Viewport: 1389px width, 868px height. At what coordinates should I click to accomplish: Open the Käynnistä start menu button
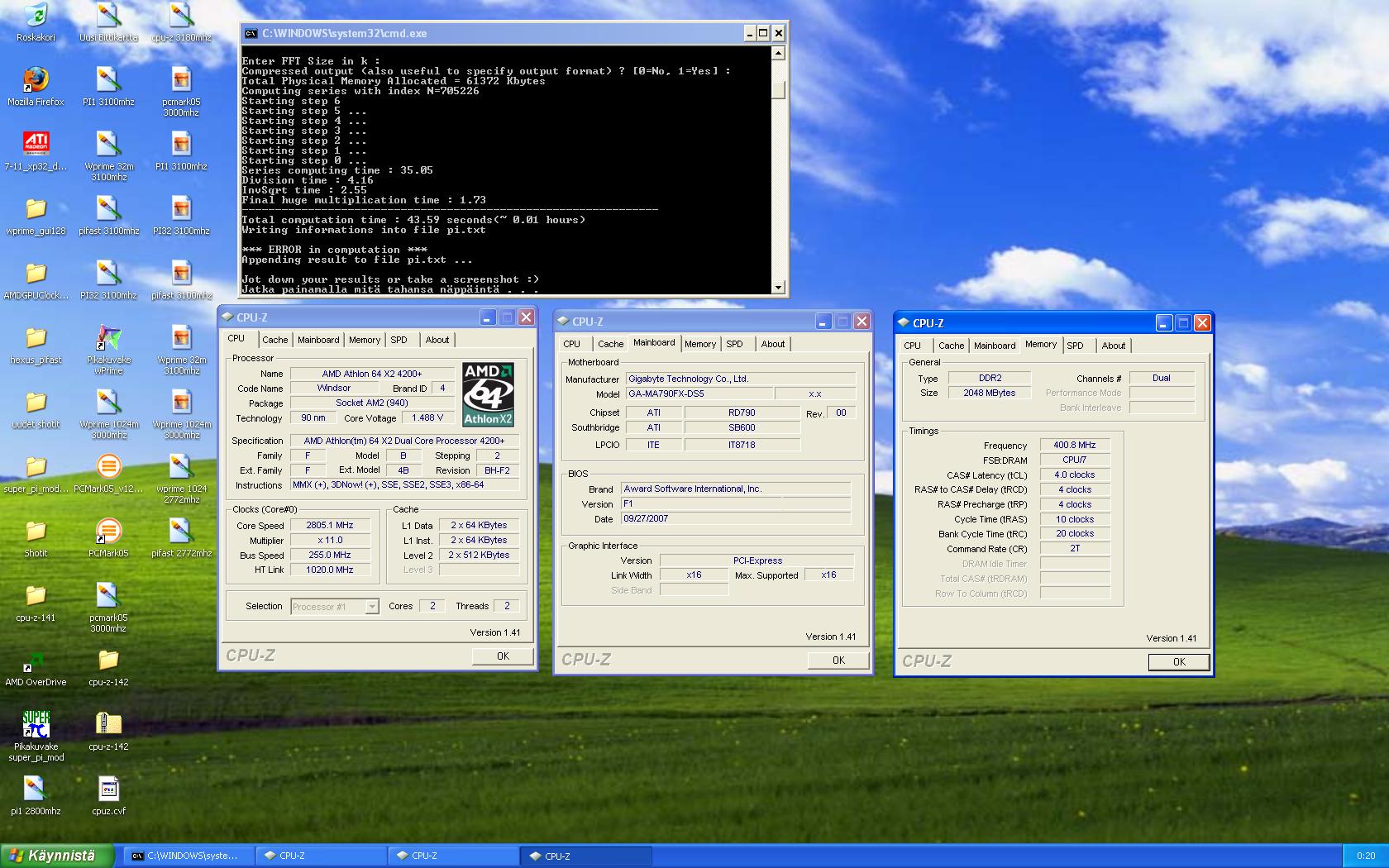coord(57,856)
